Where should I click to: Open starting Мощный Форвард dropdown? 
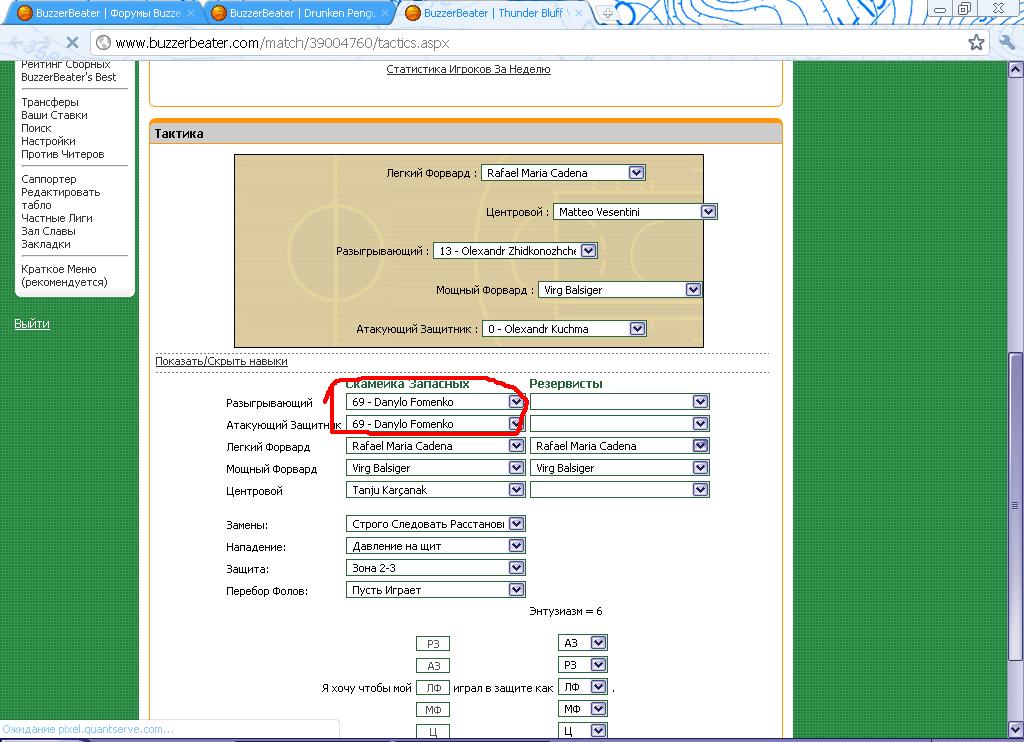[x=620, y=290]
